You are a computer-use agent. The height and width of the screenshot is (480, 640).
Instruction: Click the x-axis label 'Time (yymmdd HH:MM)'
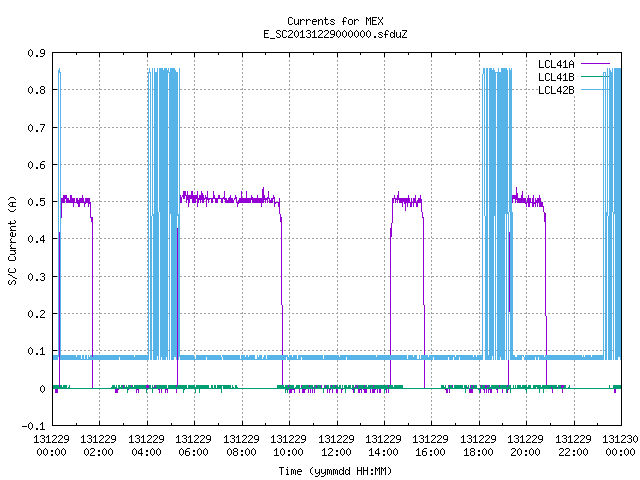[x=335, y=471]
